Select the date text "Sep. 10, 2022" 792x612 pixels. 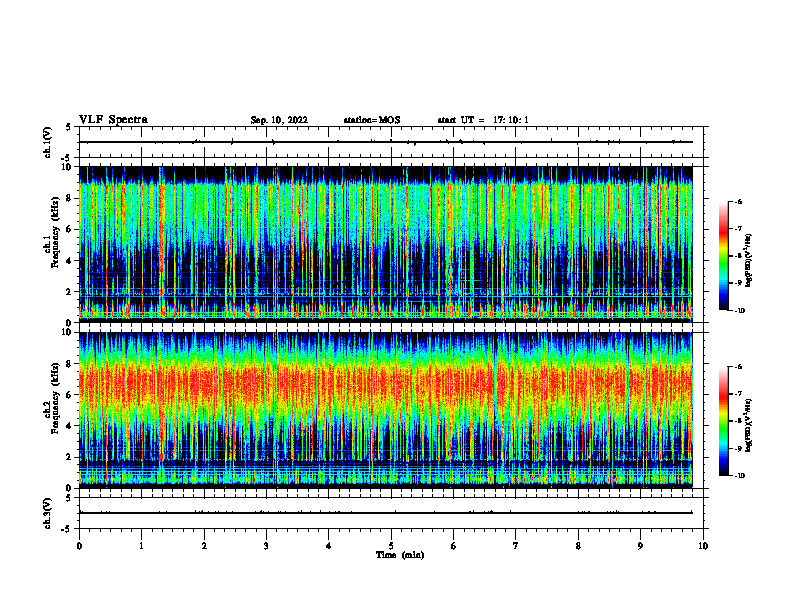point(279,120)
